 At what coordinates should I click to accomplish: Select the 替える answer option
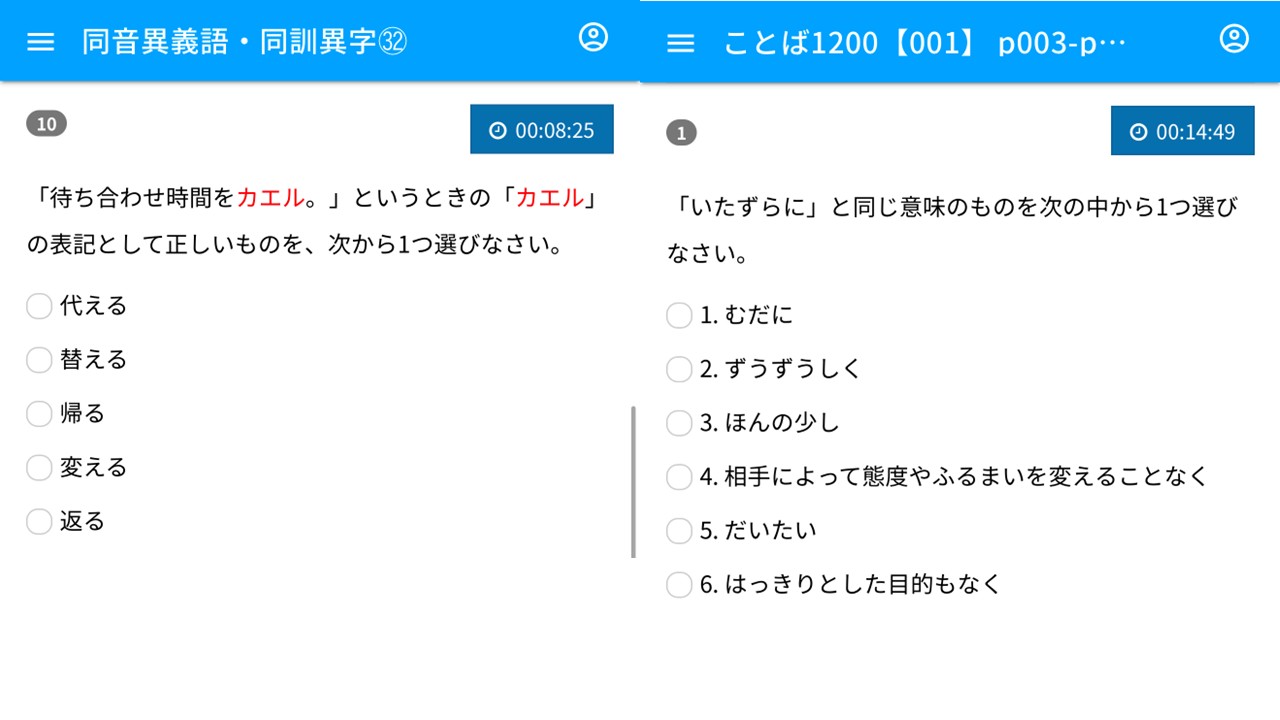pos(39,360)
